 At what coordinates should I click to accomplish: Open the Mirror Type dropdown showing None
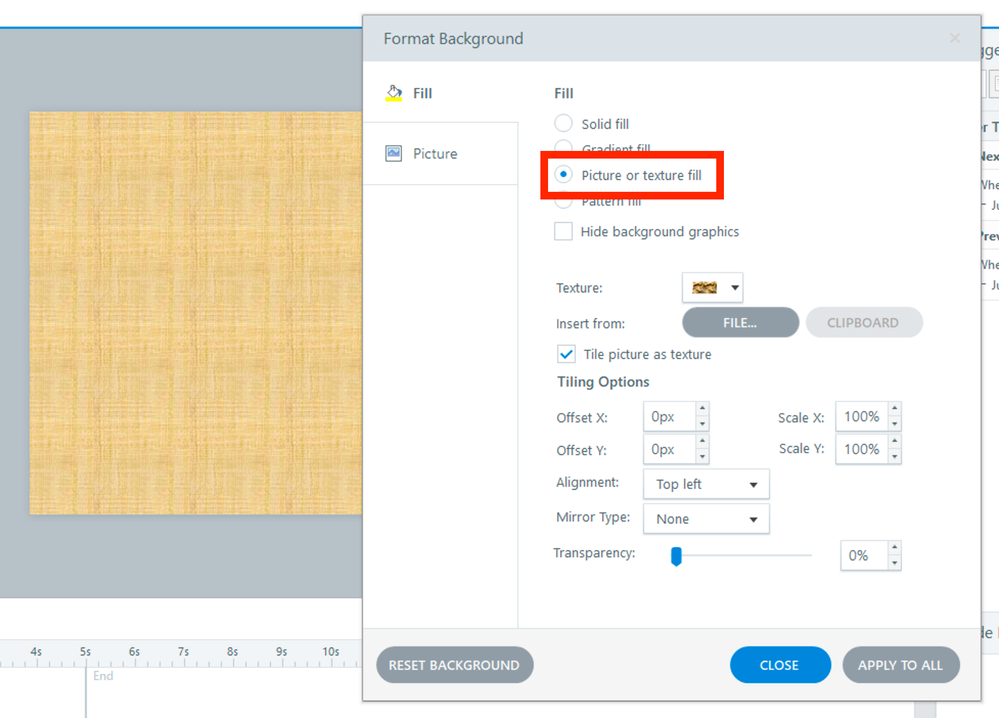[x=706, y=519]
